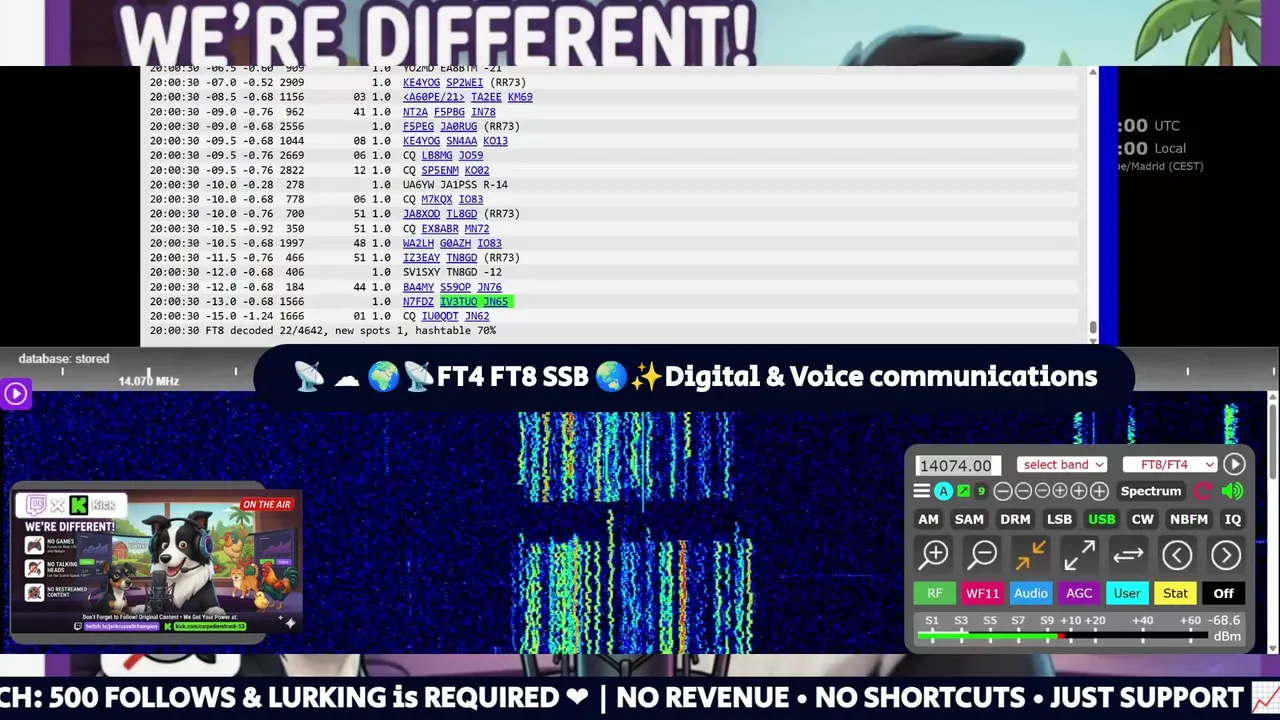Image resolution: width=1280 pixels, height=720 pixels.
Task: Open the select band dropdown
Action: click(1062, 464)
